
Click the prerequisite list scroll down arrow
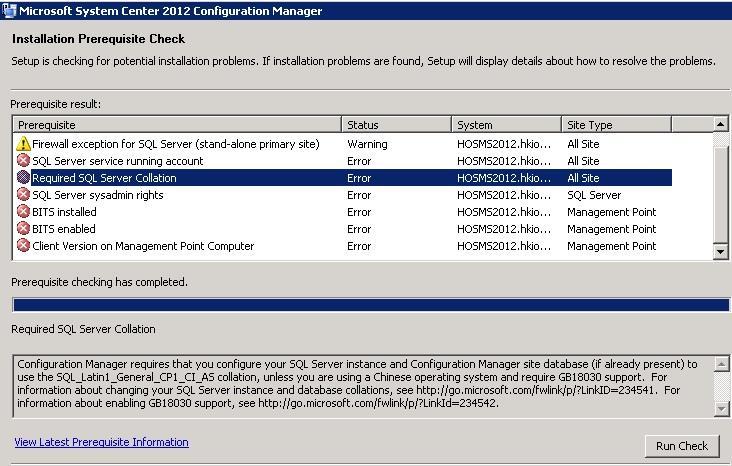(721, 252)
